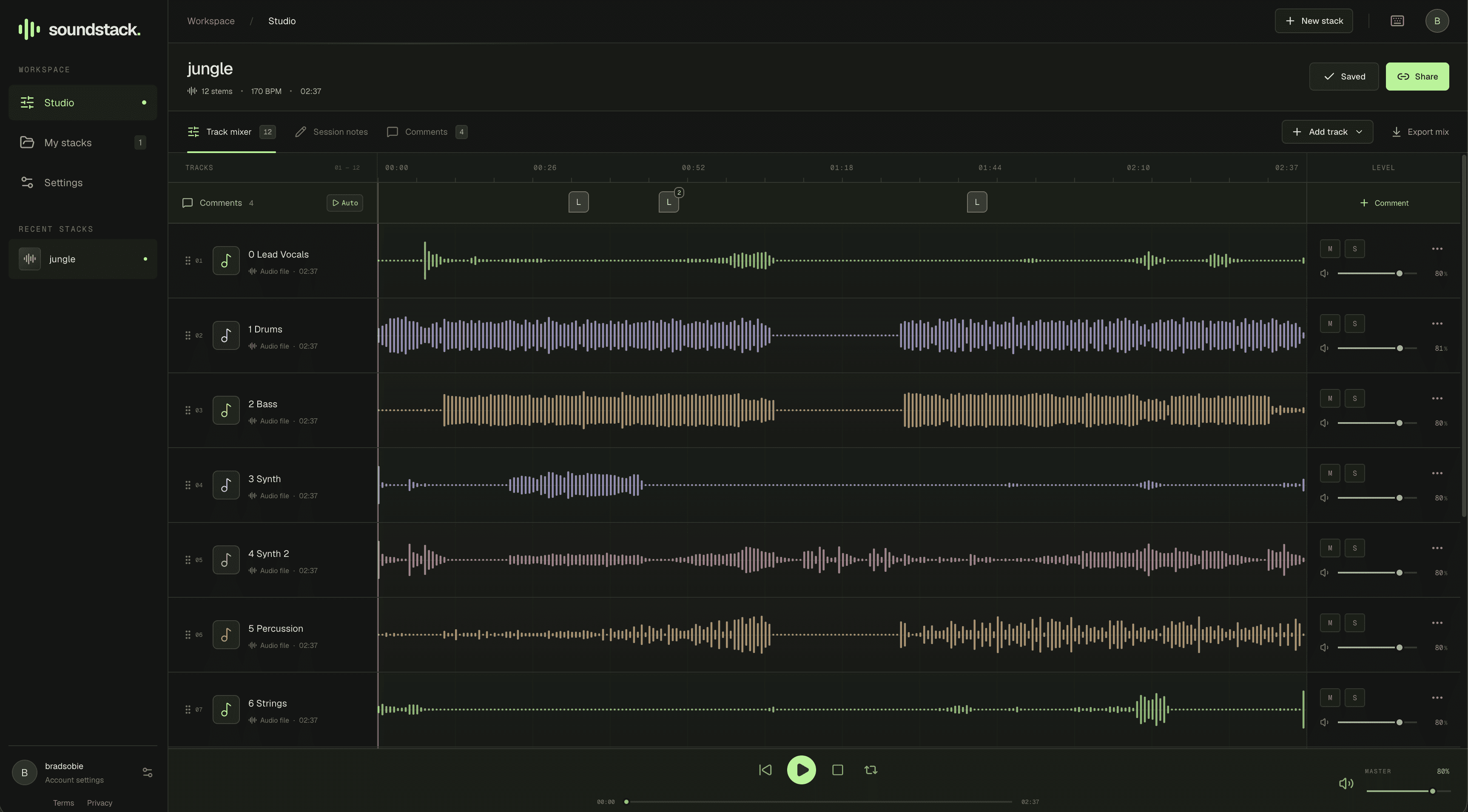This screenshot has width=1468, height=812.
Task: Mute the 5 Percussion track
Action: click(1330, 623)
